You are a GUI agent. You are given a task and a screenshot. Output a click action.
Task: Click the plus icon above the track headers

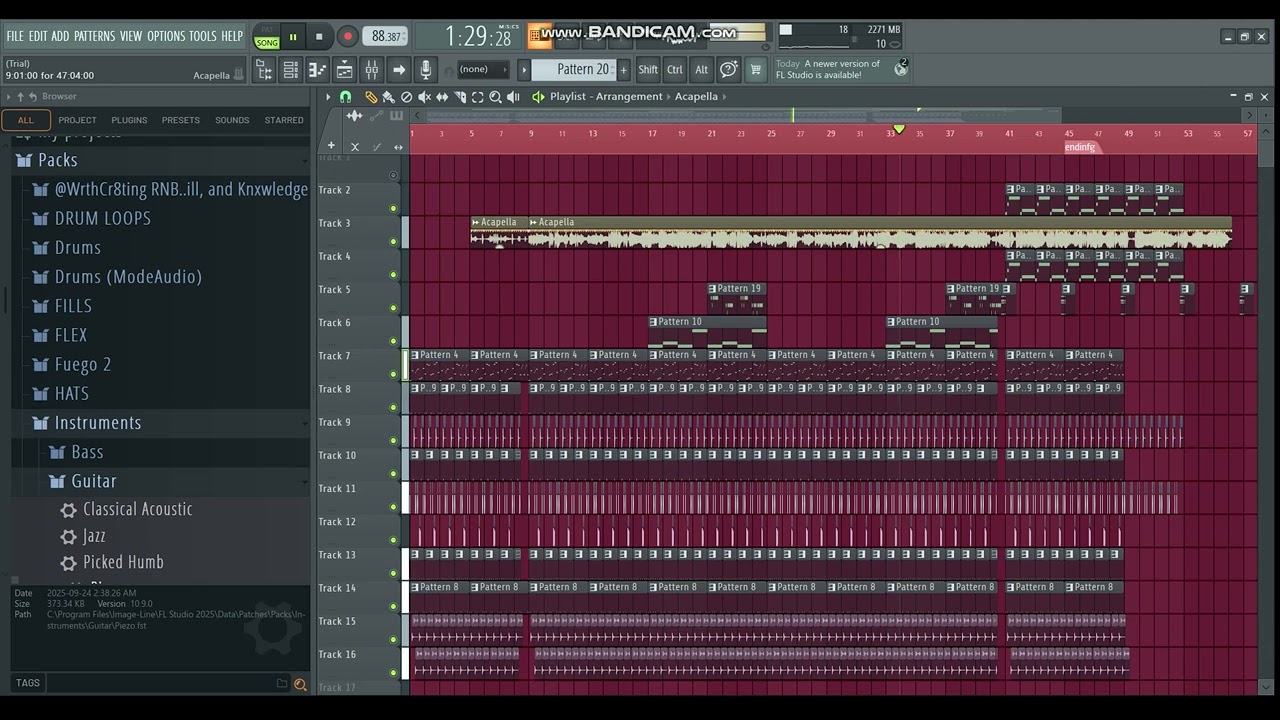tap(331, 146)
